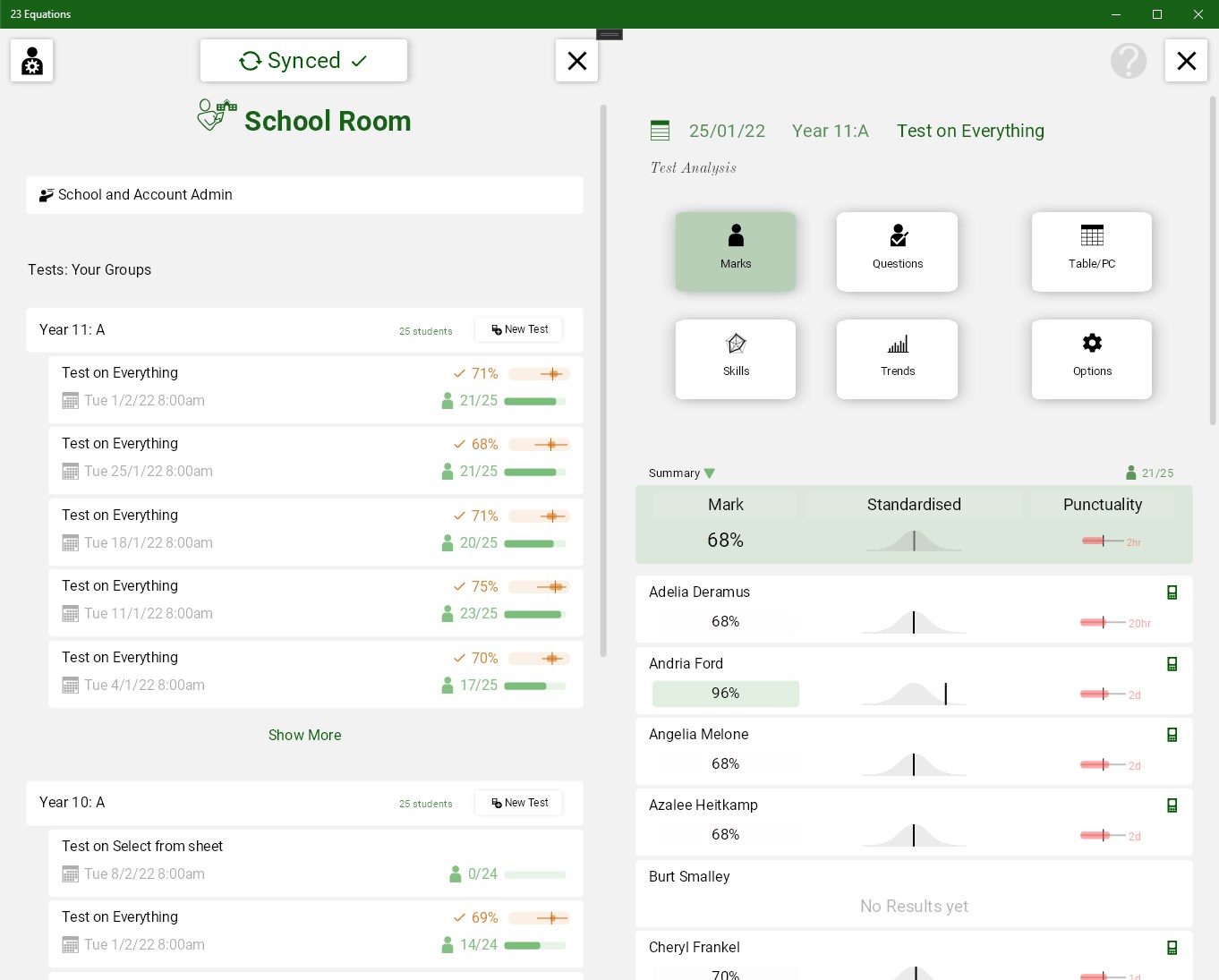Open Azalee Heitkamp's answer sheet icon

click(x=1172, y=805)
